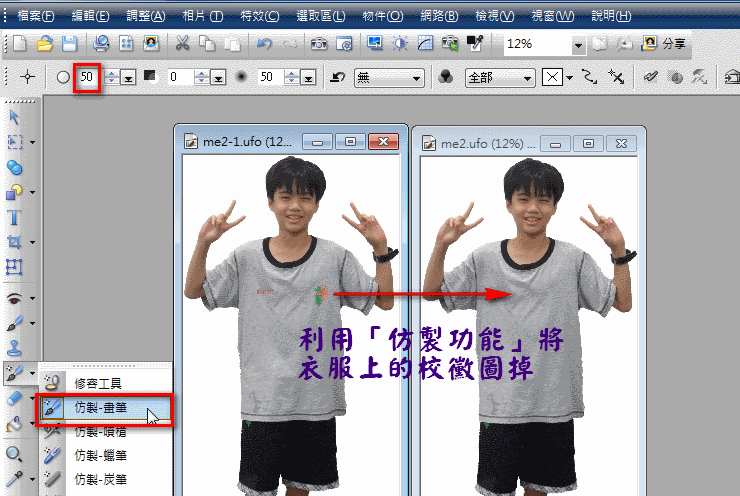Select the eyedropper tool

14,479
